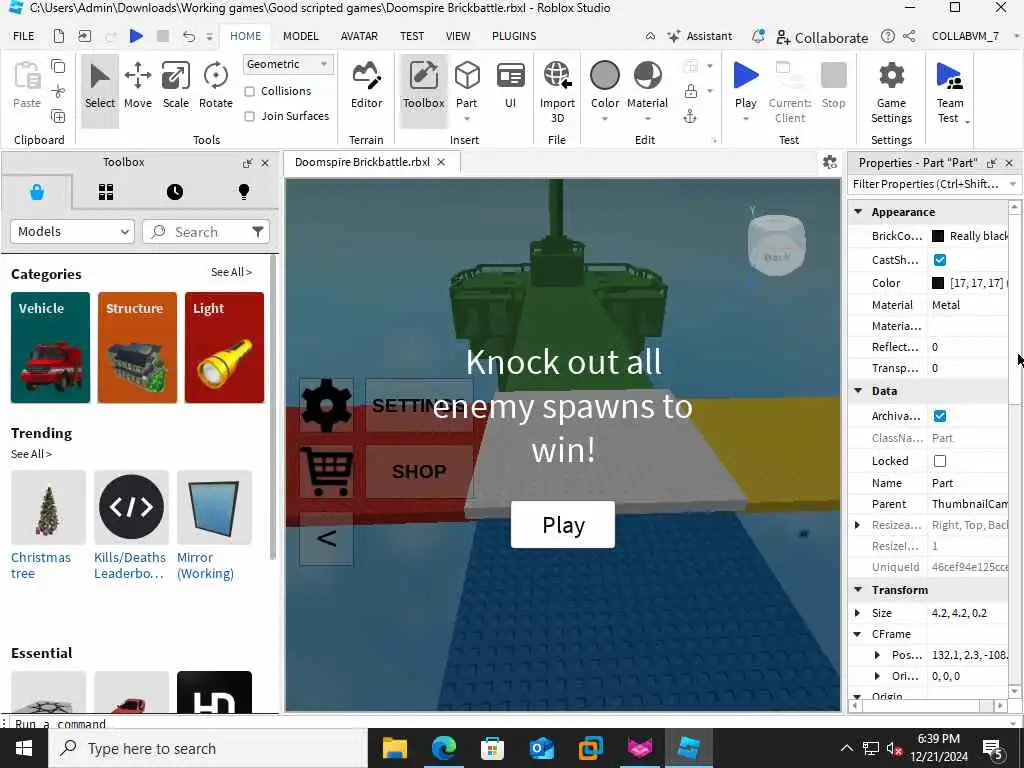Click the Play test button

tap(746, 85)
